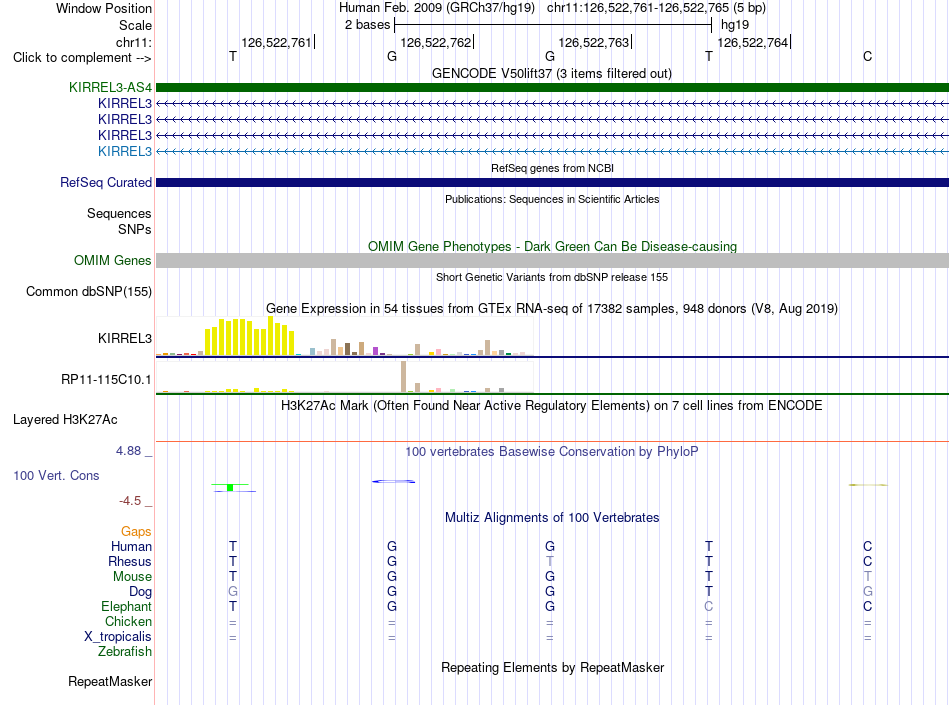Click the Human species row label
This screenshot has width=950, height=705.
[131, 546]
